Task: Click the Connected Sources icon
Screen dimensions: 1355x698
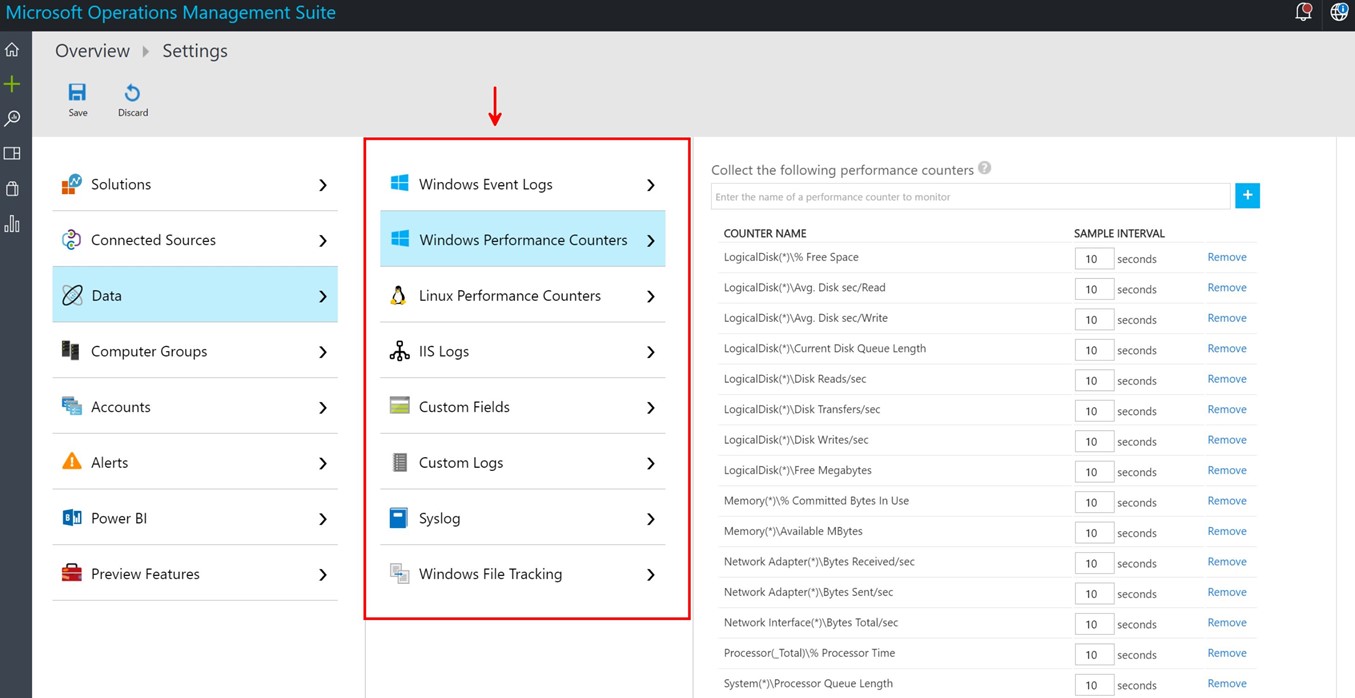Action: 71,240
